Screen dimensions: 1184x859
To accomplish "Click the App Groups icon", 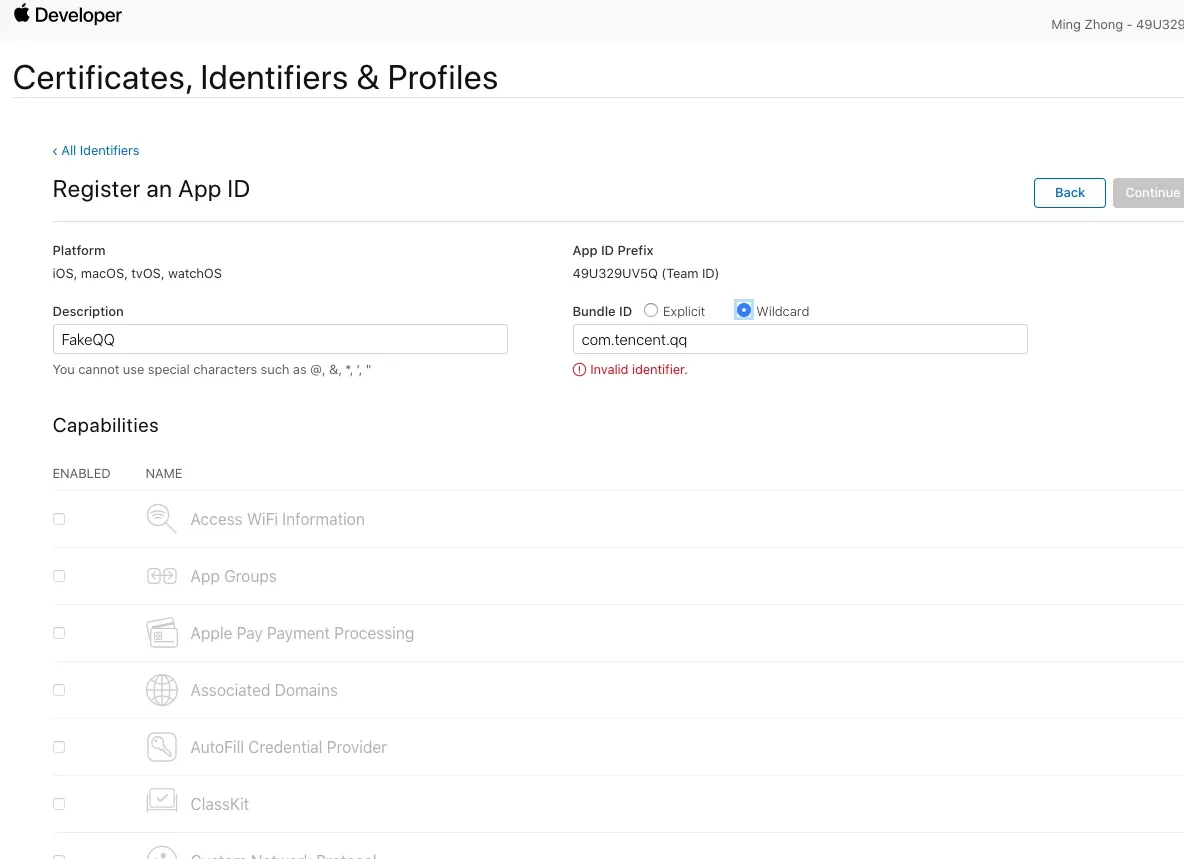I will (x=162, y=577).
